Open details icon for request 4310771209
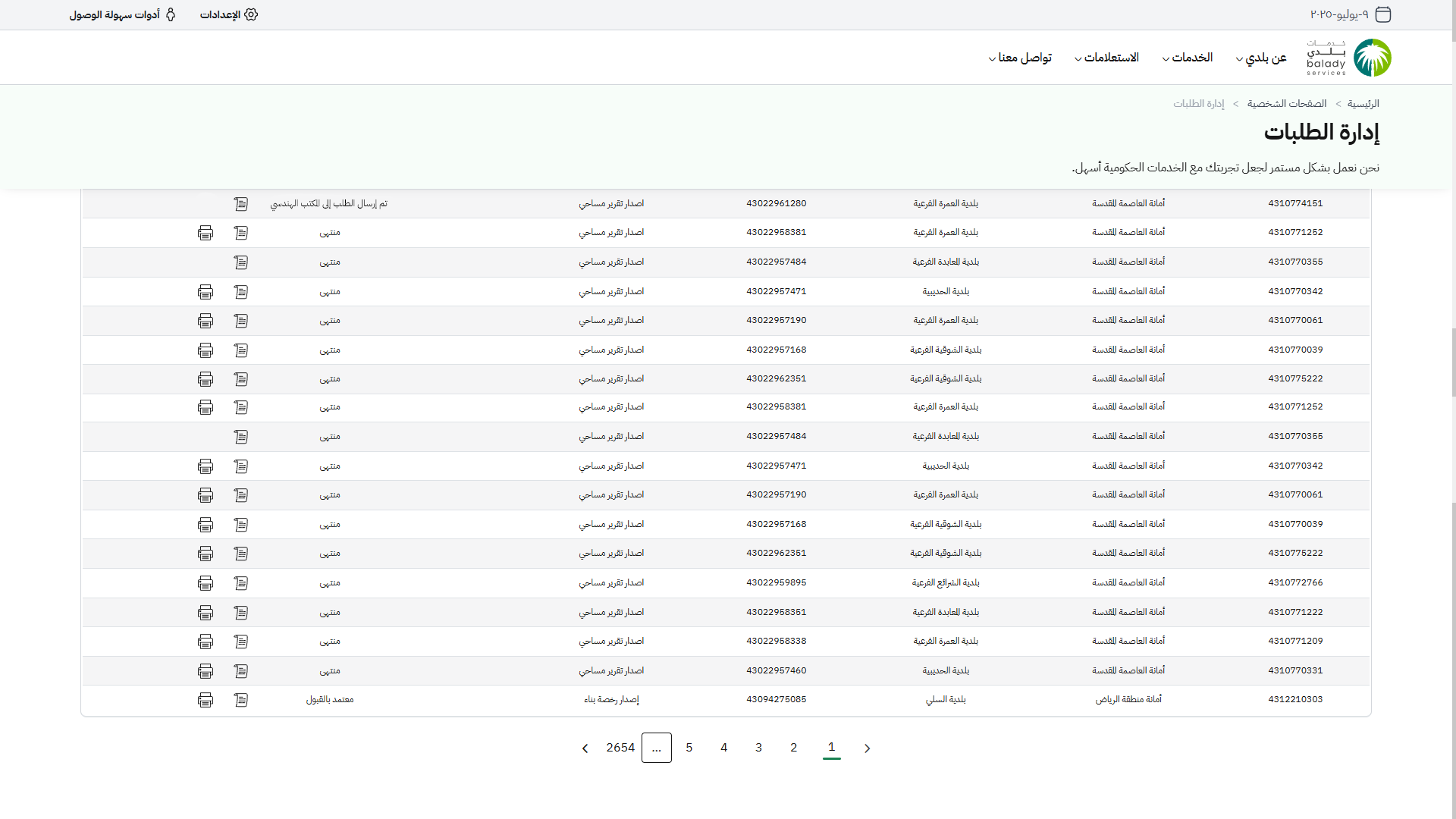The width and height of the screenshot is (1456, 819). point(241,642)
